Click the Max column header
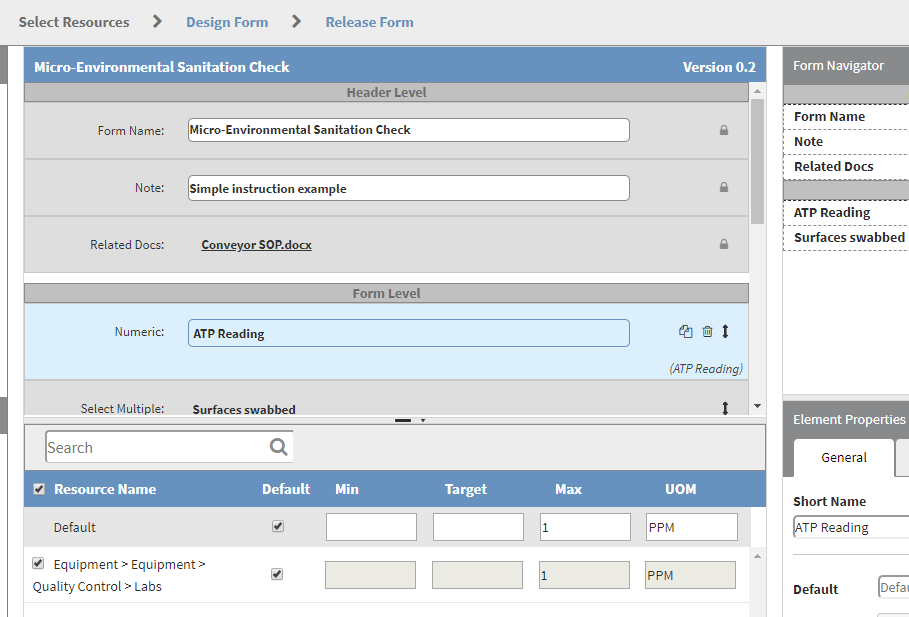 point(568,489)
